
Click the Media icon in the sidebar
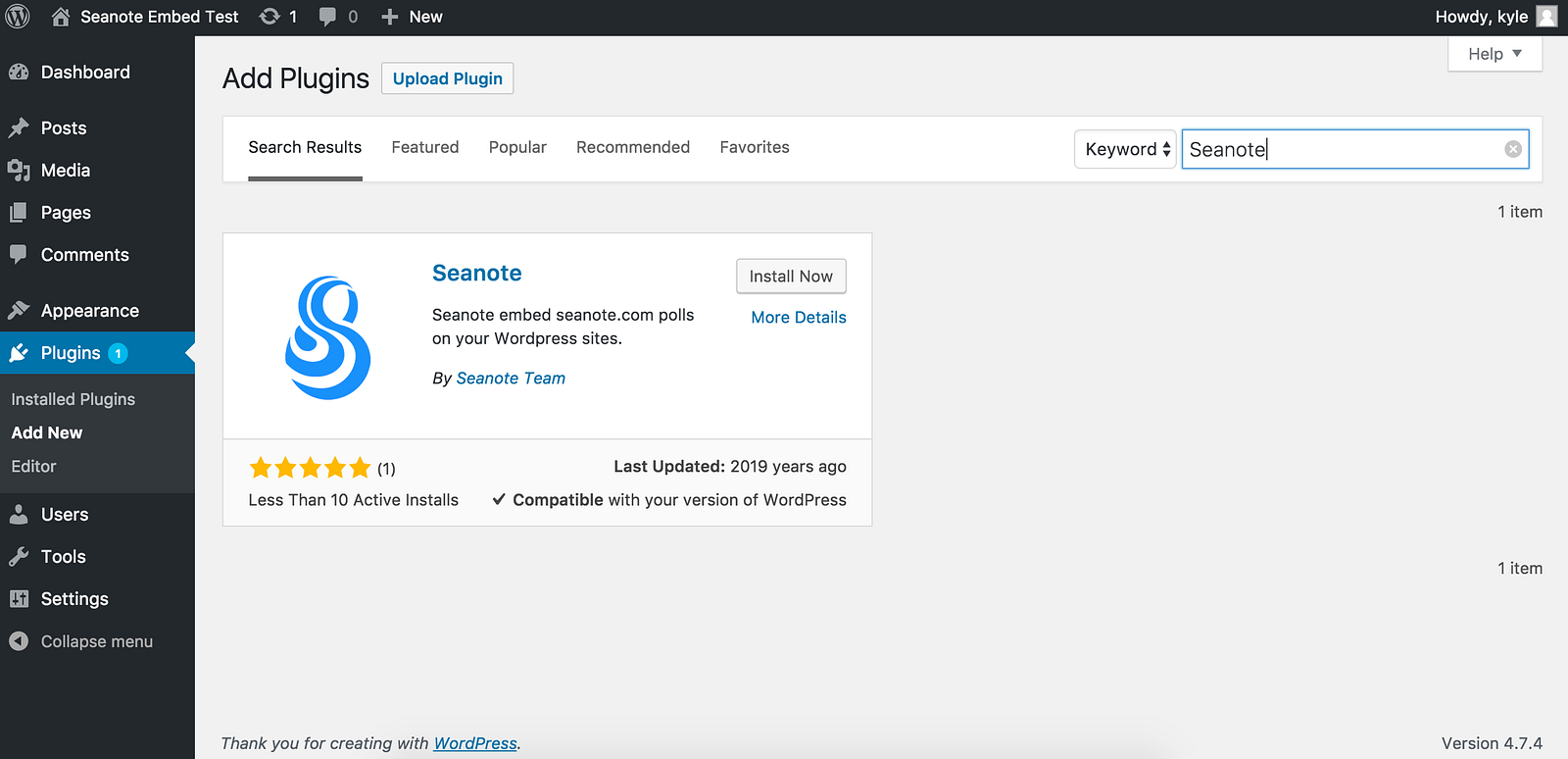pos(19,171)
